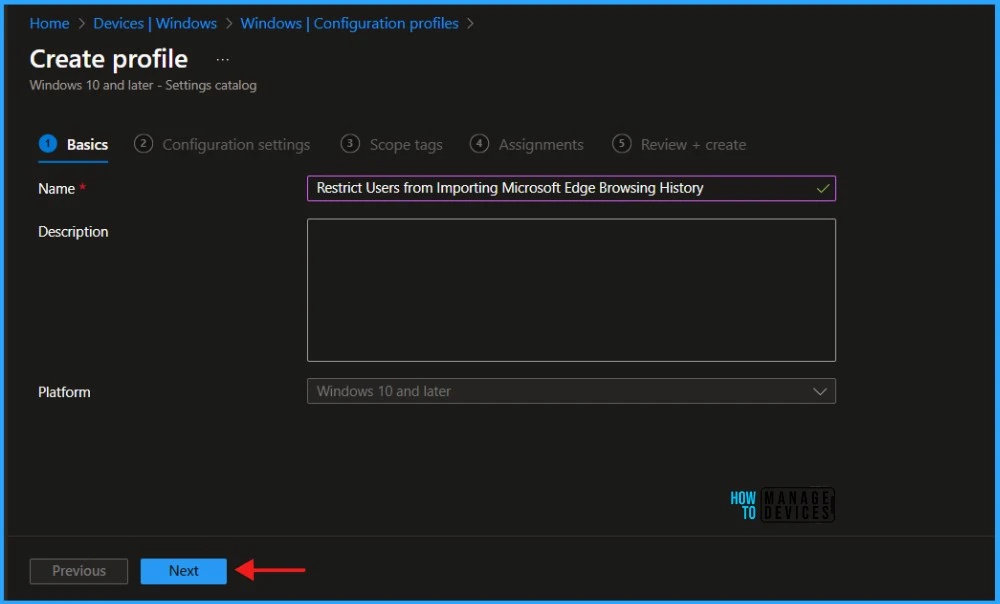1000x604 pixels.
Task: Click into the Description text area
Action: tap(571, 290)
